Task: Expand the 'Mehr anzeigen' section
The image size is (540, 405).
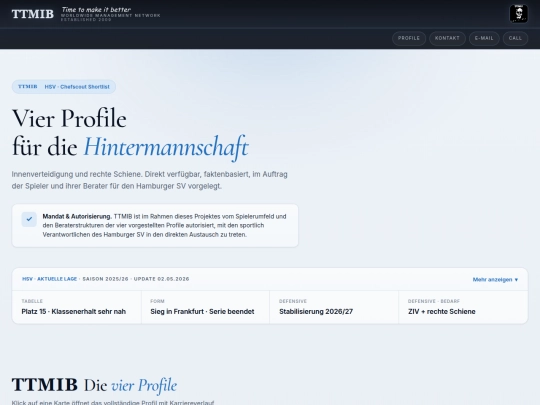Action: (495, 279)
